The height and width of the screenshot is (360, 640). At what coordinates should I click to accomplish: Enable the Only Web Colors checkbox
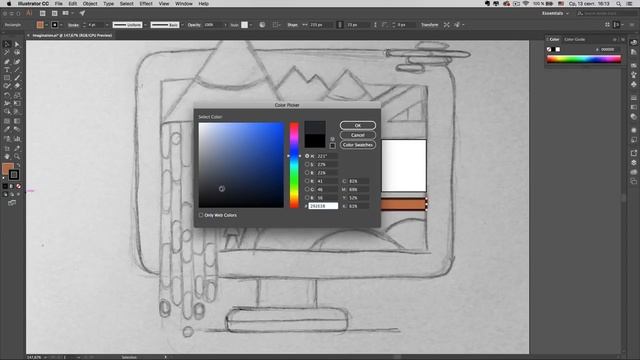point(201,215)
